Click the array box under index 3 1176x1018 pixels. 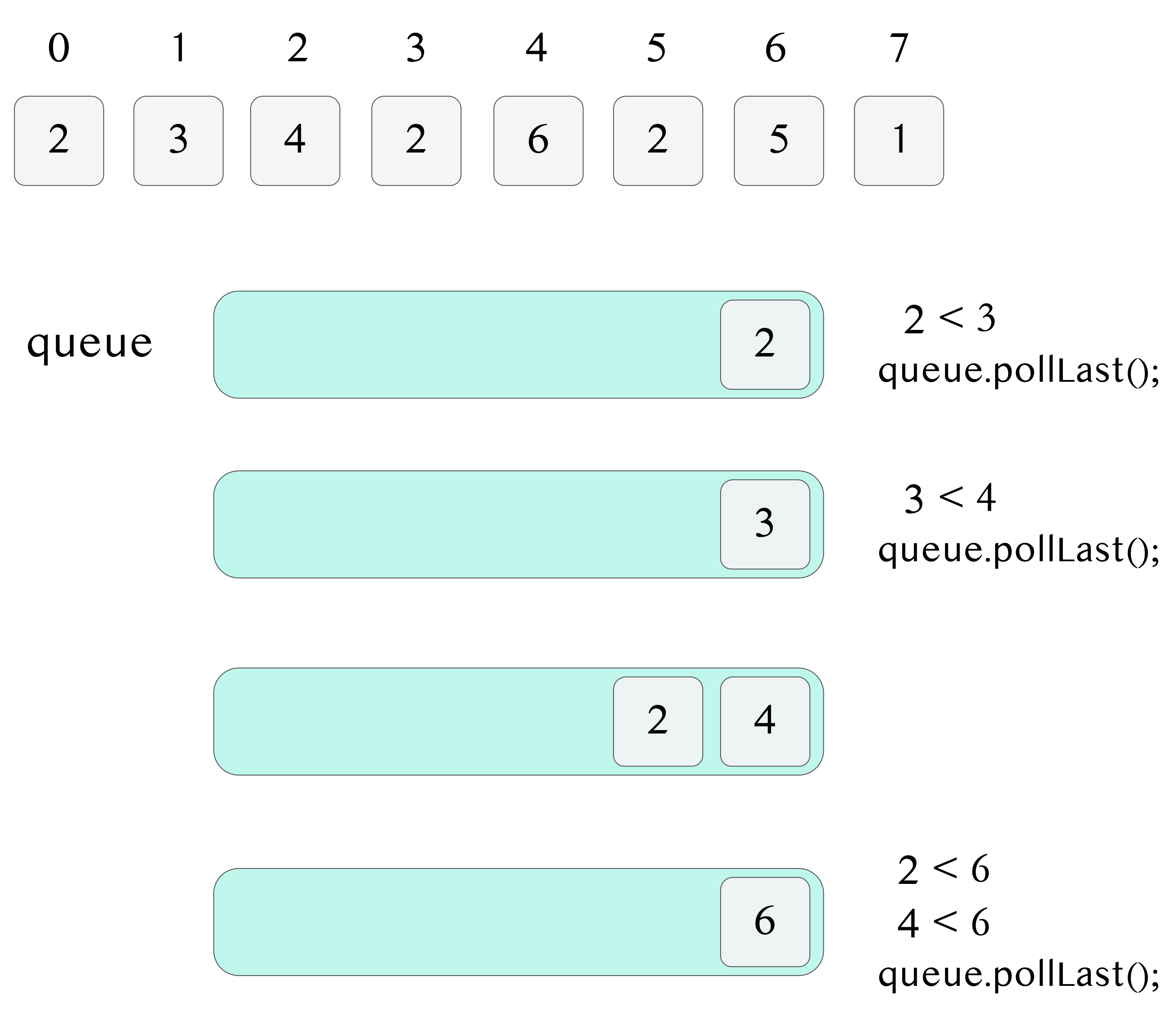[416, 140]
